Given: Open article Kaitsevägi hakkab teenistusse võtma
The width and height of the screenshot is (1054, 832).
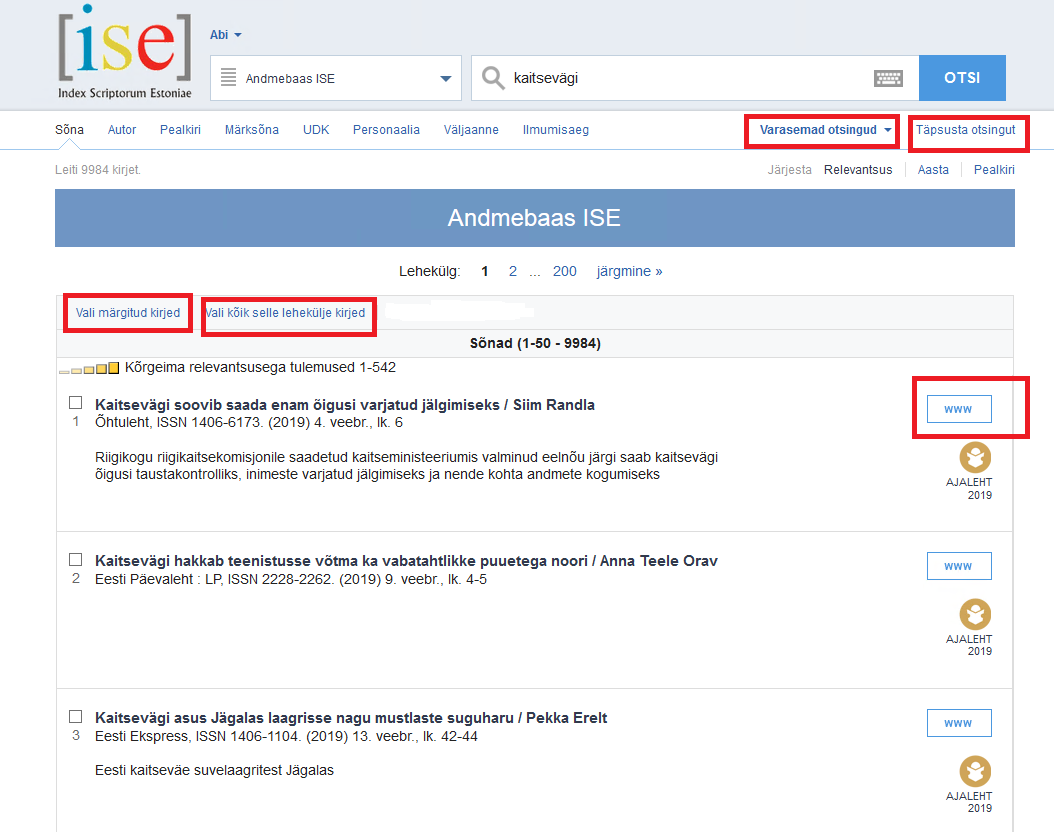Looking at the screenshot, I should (x=406, y=561).
